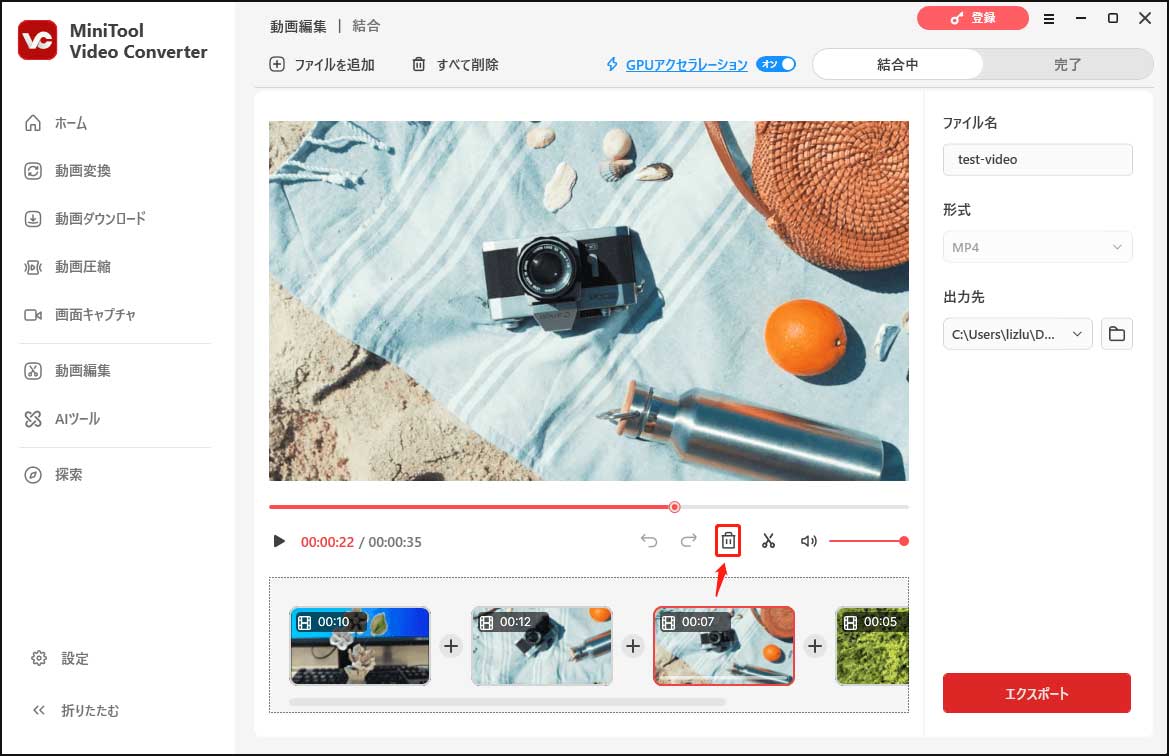Open the 形式 MP4 dropdown
Screen dimensions: 1169x756
pos(1037,247)
